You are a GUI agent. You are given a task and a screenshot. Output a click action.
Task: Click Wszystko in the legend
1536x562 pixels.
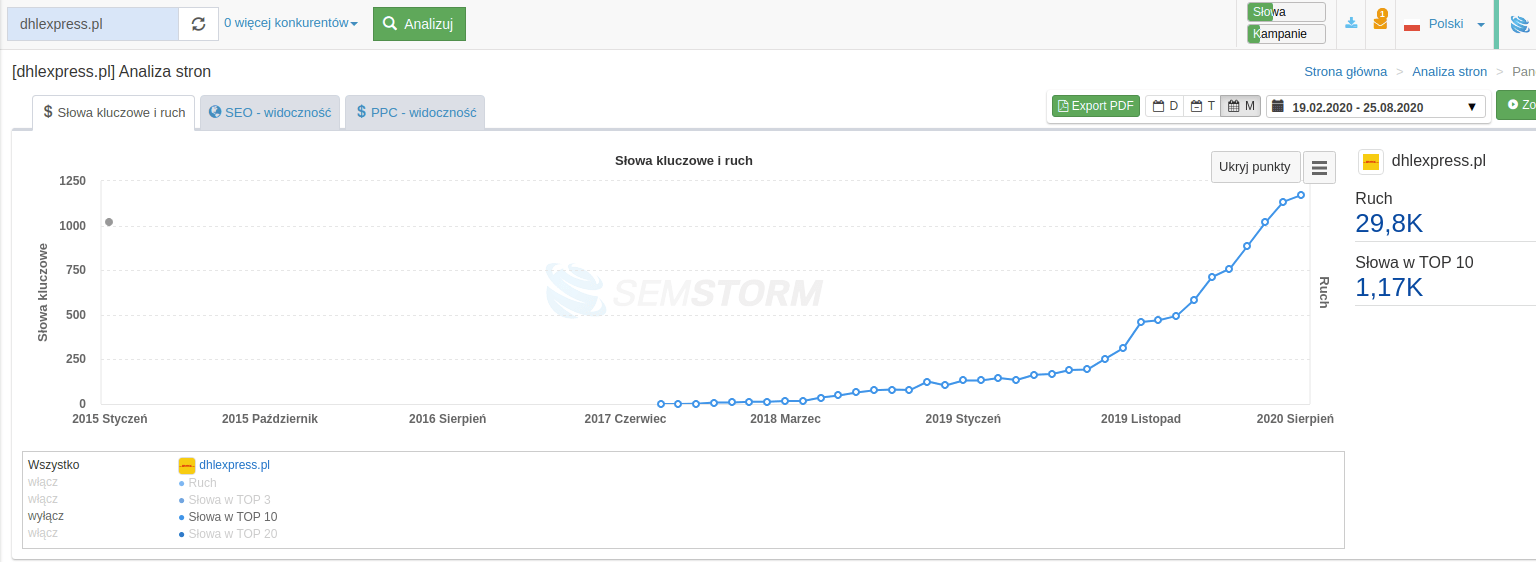point(54,465)
